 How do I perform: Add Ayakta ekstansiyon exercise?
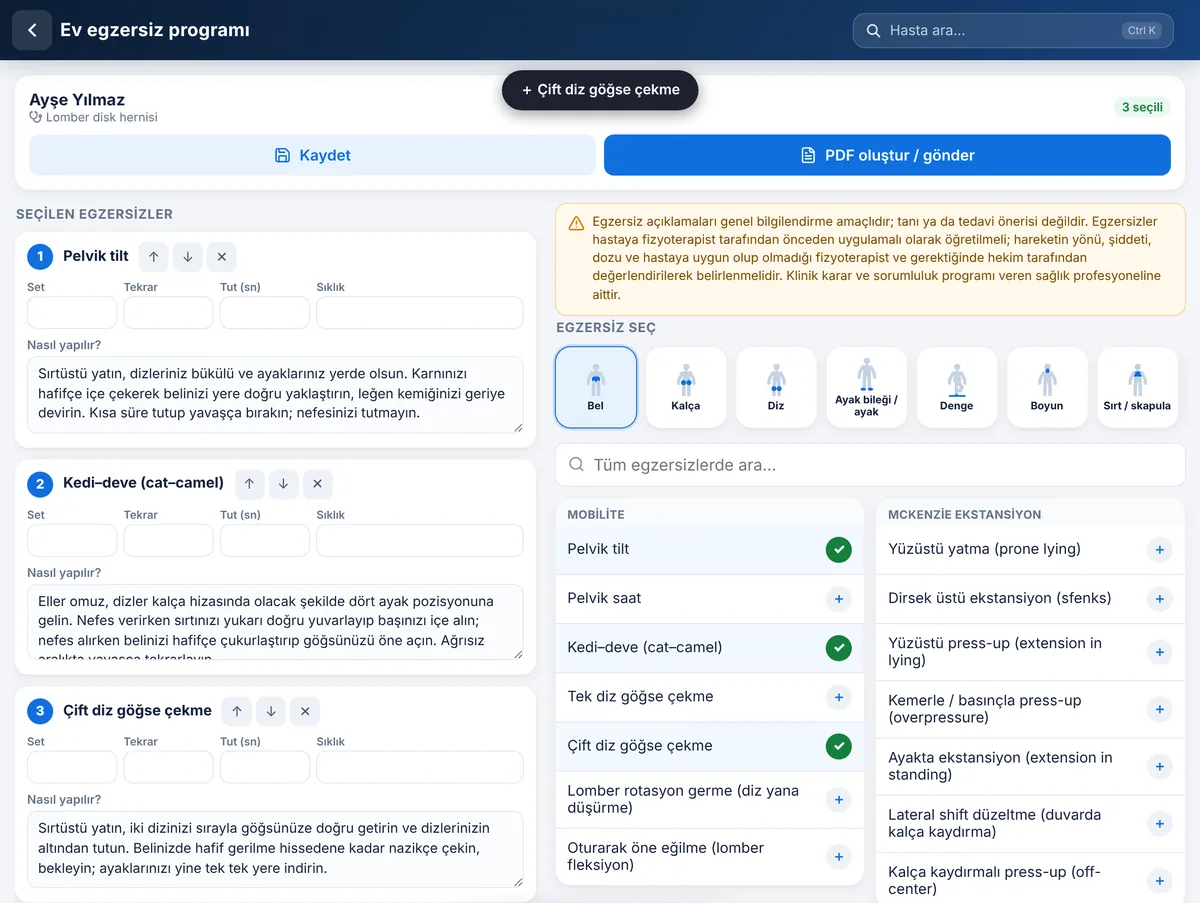[1159, 767]
